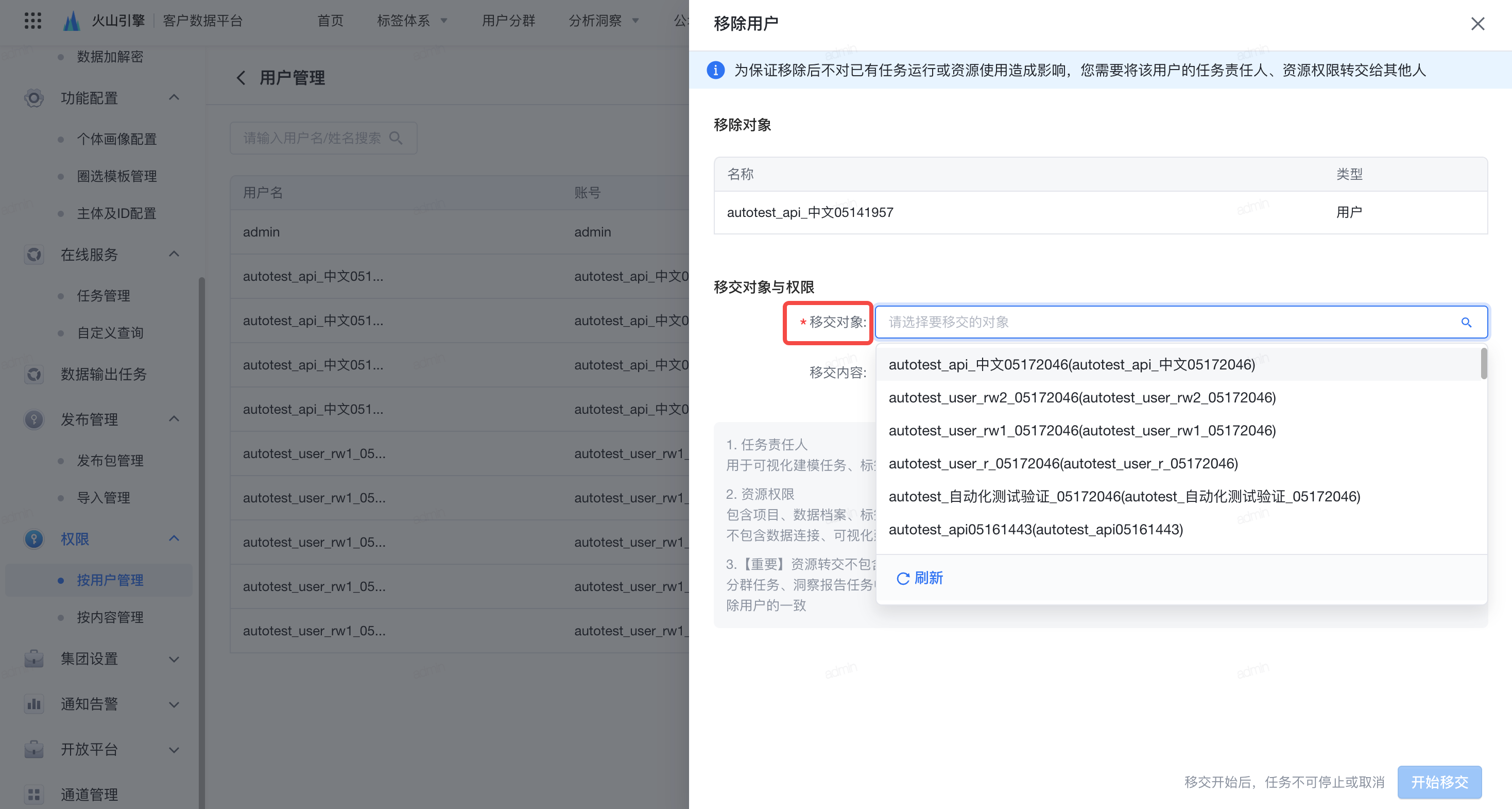Open 按内容管理 in sidebar
The height and width of the screenshot is (809, 1512).
110,617
